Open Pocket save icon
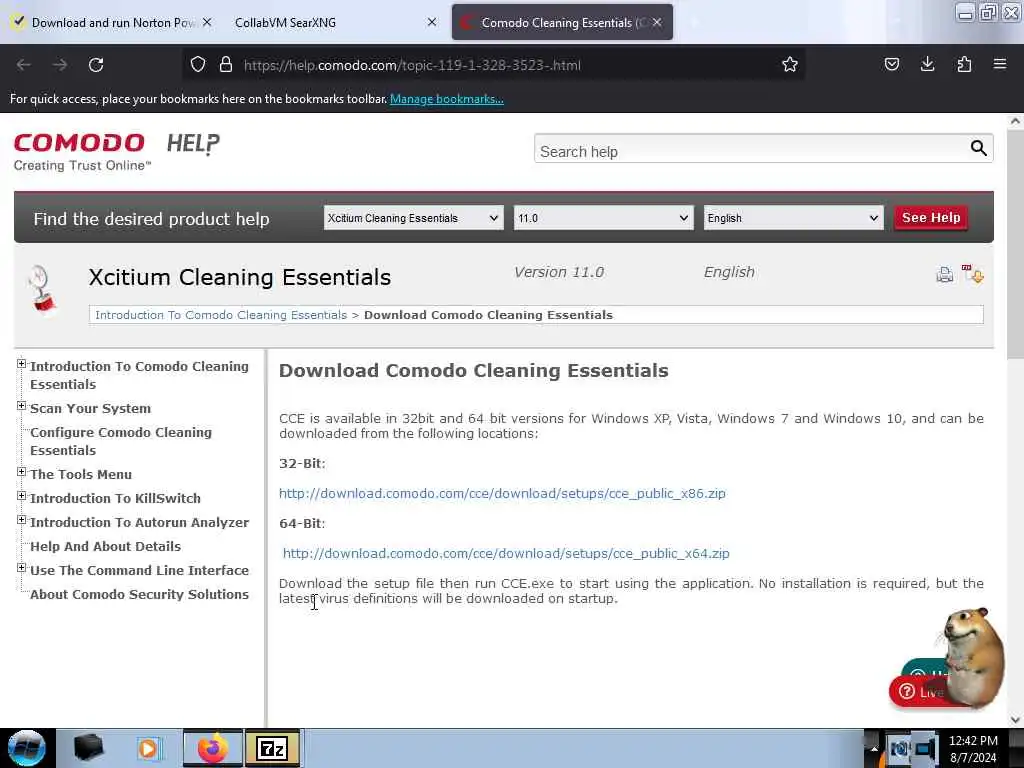The width and height of the screenshot is (1024, 768). pyautogui.click(x=891, y=64)
